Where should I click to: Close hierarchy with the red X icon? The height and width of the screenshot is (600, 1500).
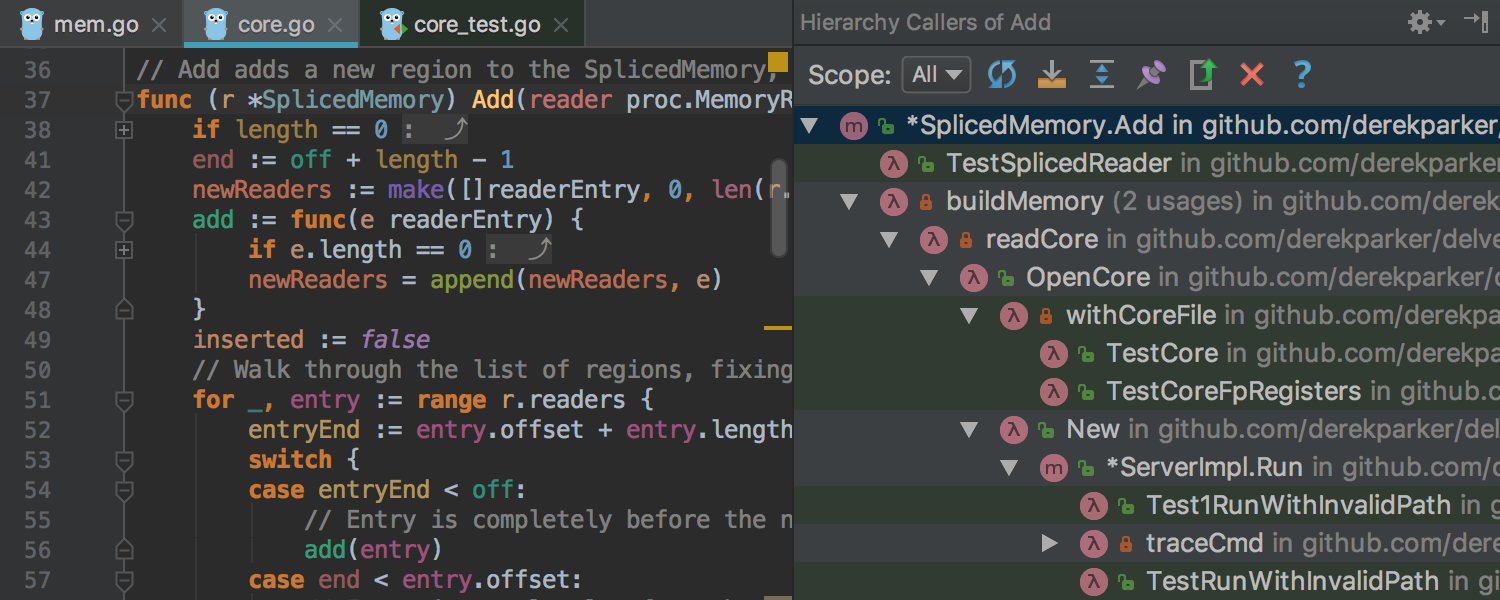pyautogui.click(x=1252, y=74)
